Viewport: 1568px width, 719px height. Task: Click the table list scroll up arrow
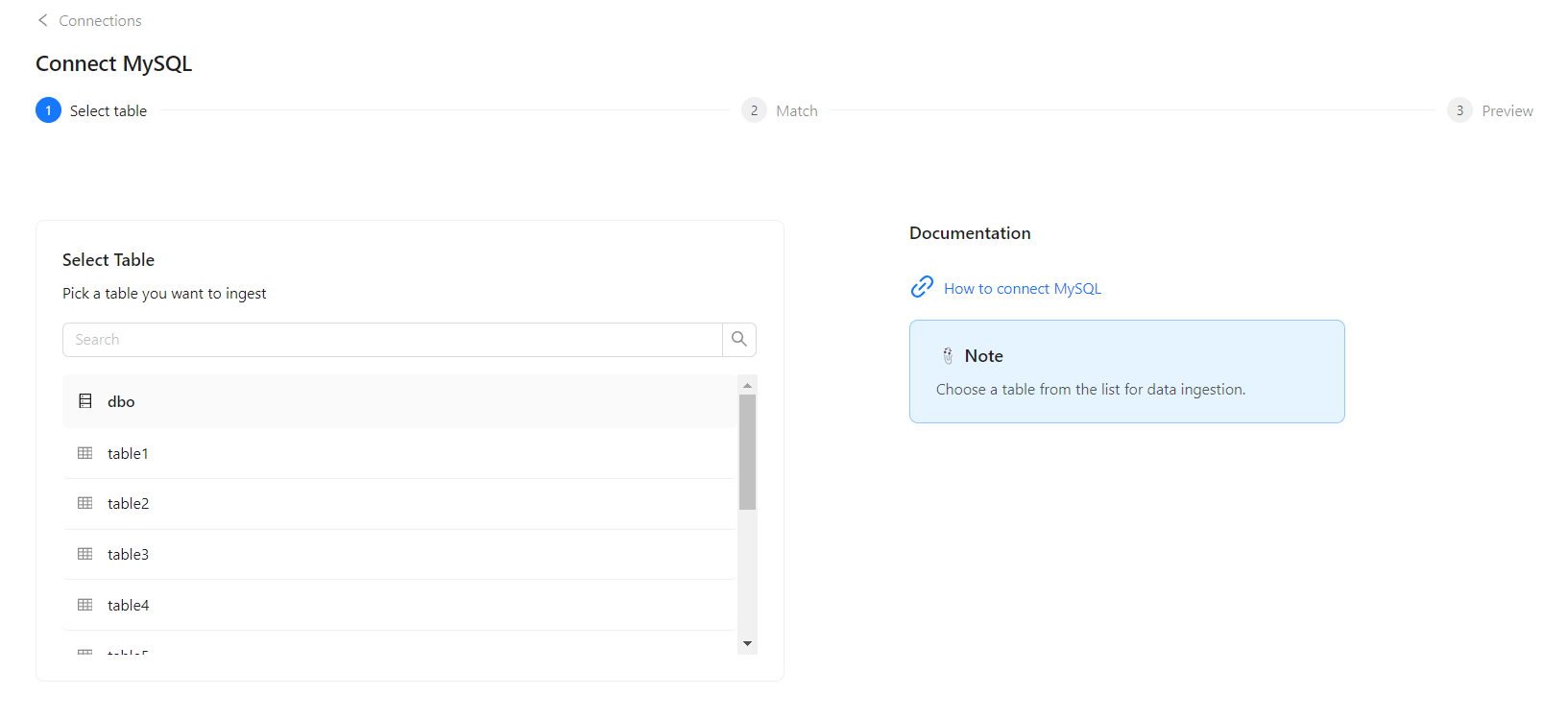[747, 385]
